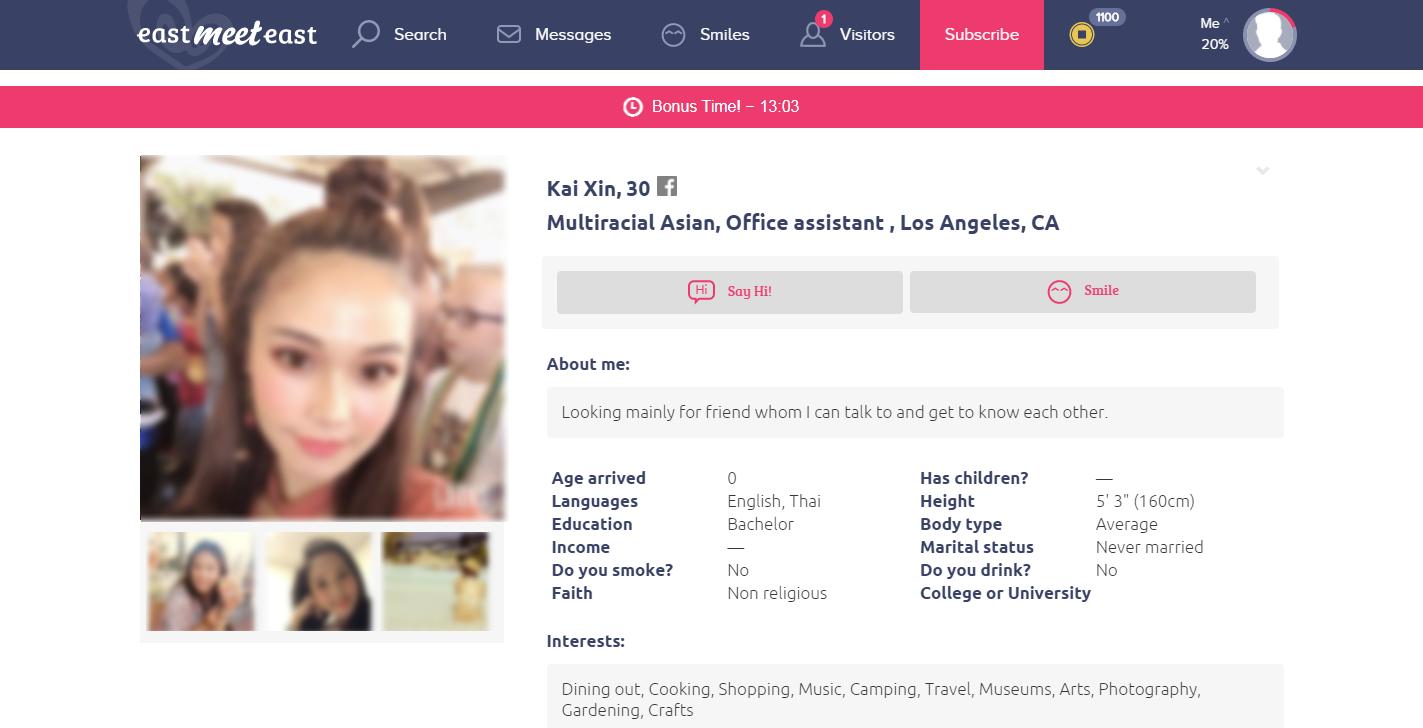Click the English, Thai languages value
This screenshot has height=728, width=1423.
pos(774,501)
